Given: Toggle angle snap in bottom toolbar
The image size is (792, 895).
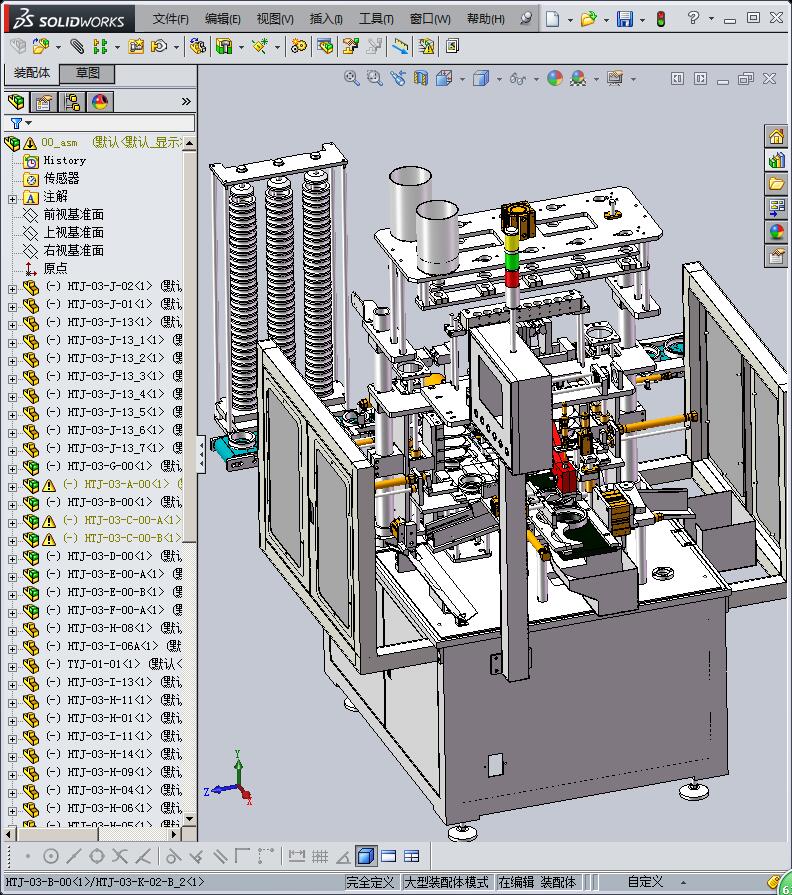Looking at the screenshot, I should click(x=343, y=856).
